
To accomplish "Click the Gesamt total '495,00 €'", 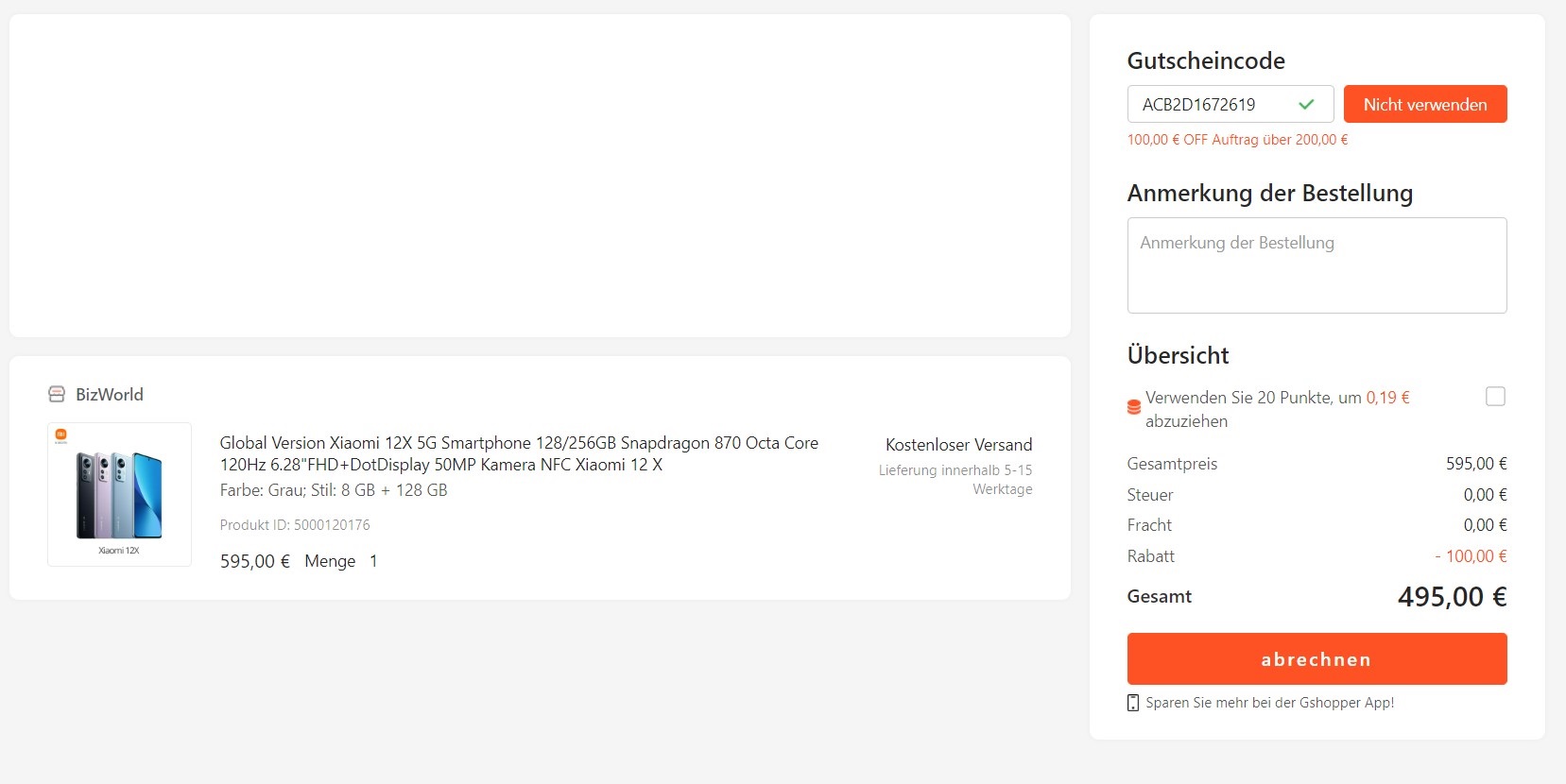I will pyautogui.click(x=1453, y=597).
